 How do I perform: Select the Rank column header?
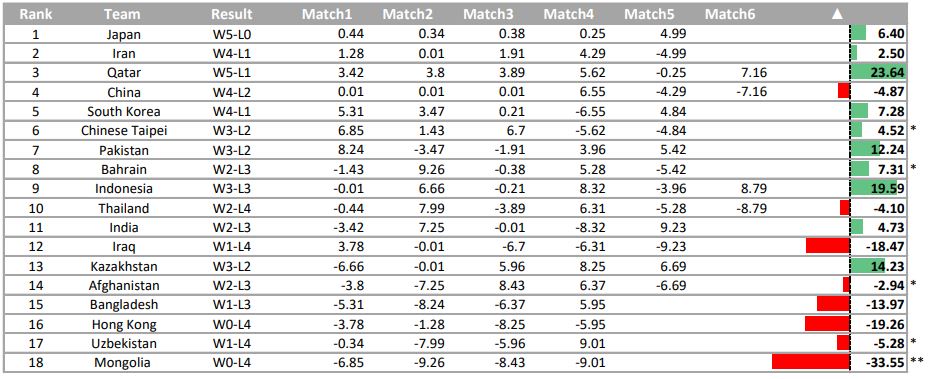[35, 14]
